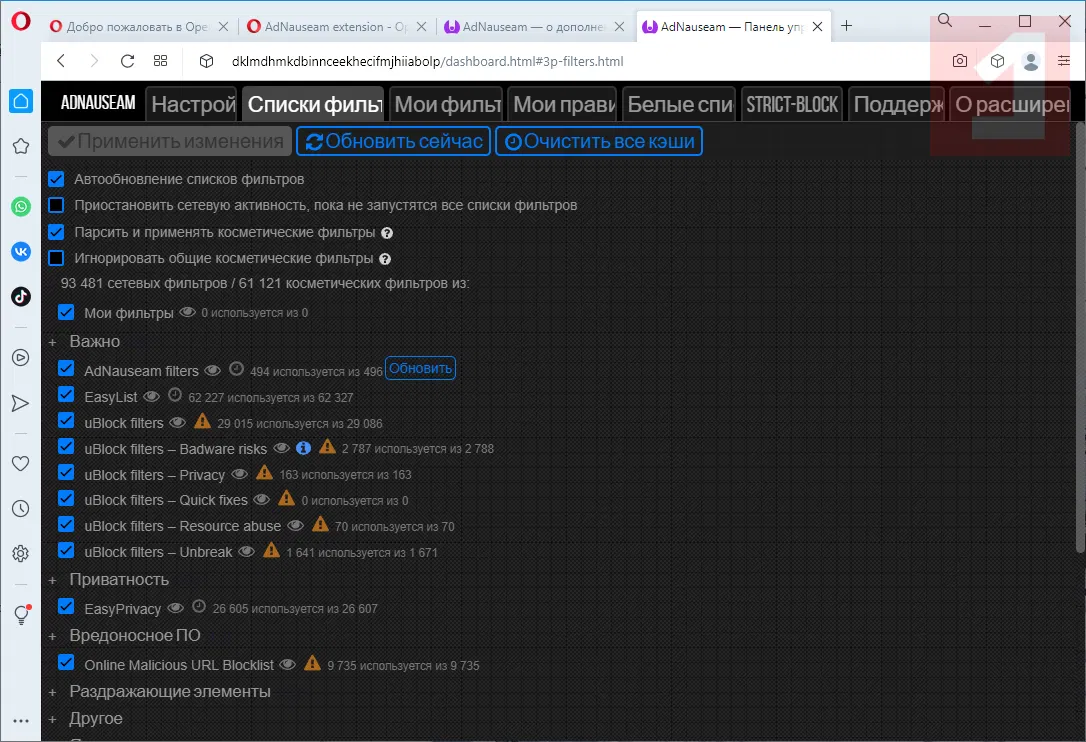The height and width of the screenshot is (742, 1086).
Task: Collapse the Важно section
Action: (x=94, y=342)
